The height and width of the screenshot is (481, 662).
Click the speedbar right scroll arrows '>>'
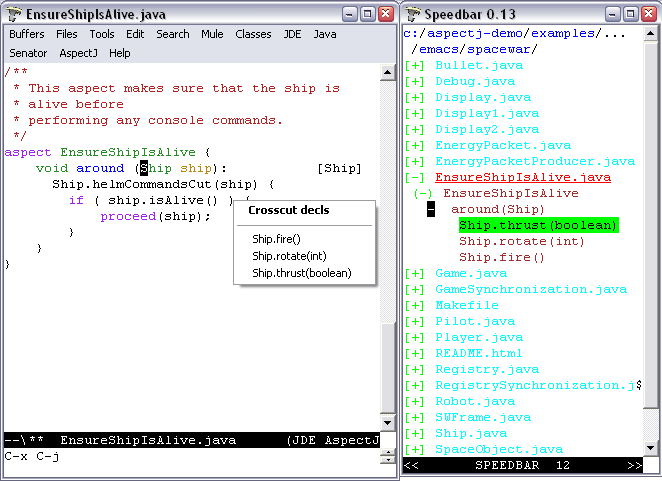tap(632, 466)
